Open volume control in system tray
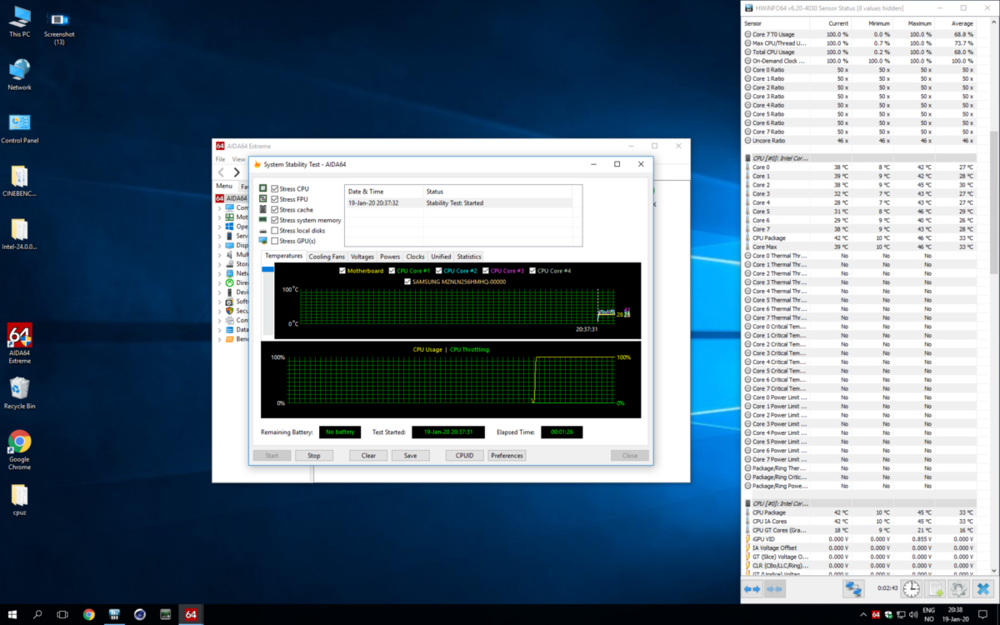 point(913,615)
